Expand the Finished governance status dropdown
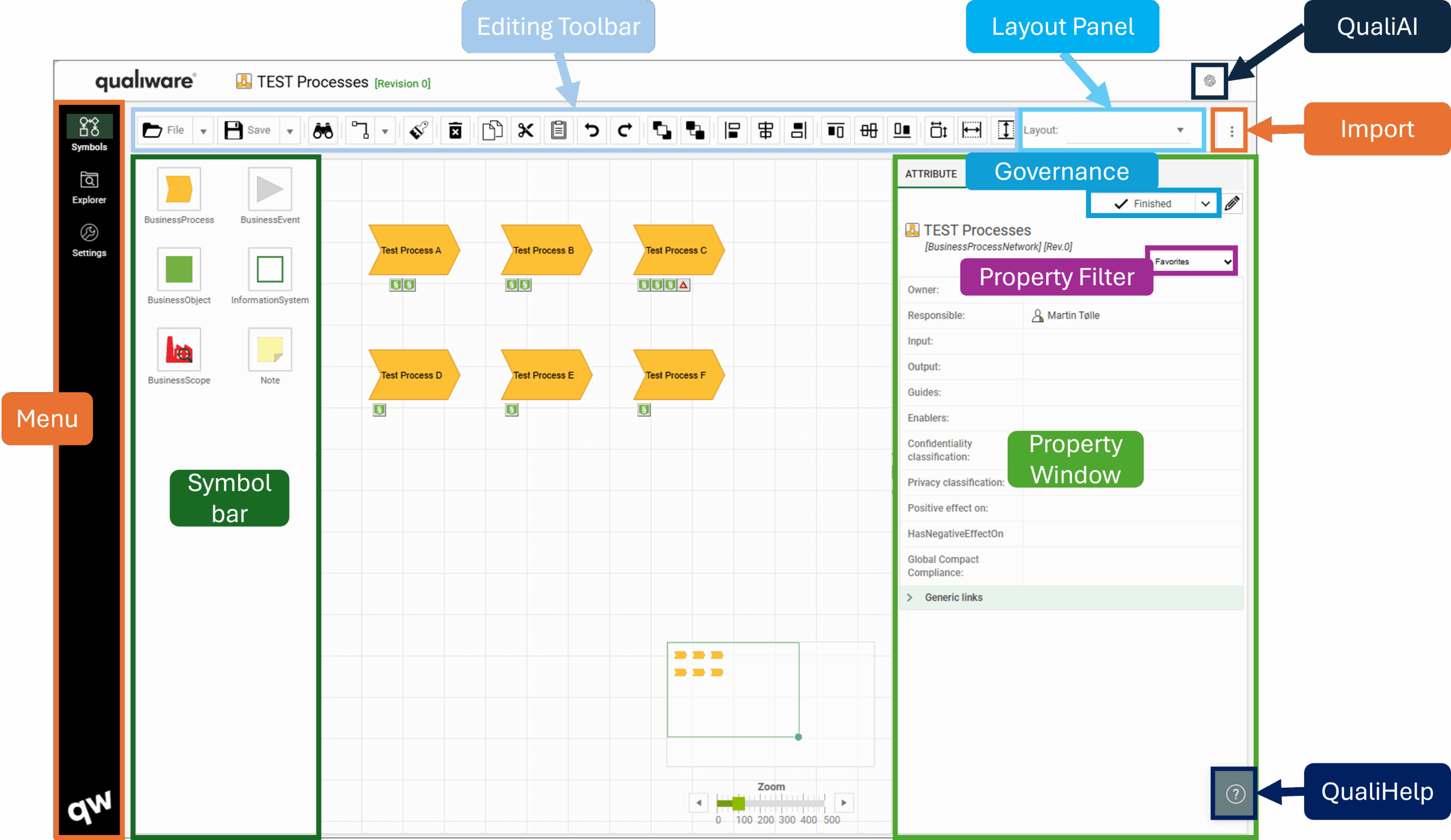 point(1205,204)
